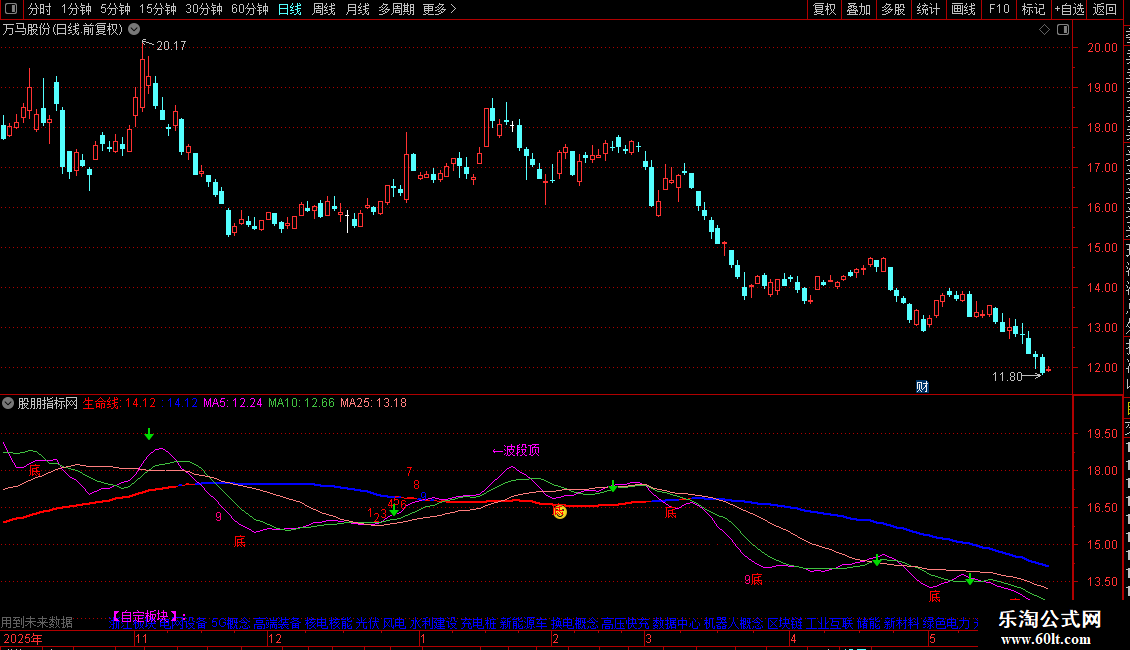Click the 9底 label in the indicator pane

pos(753,579)
